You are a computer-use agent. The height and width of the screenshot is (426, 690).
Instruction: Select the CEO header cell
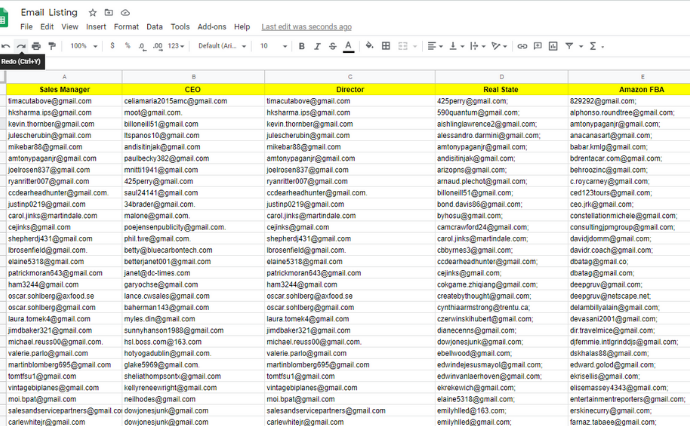(193, 89)
